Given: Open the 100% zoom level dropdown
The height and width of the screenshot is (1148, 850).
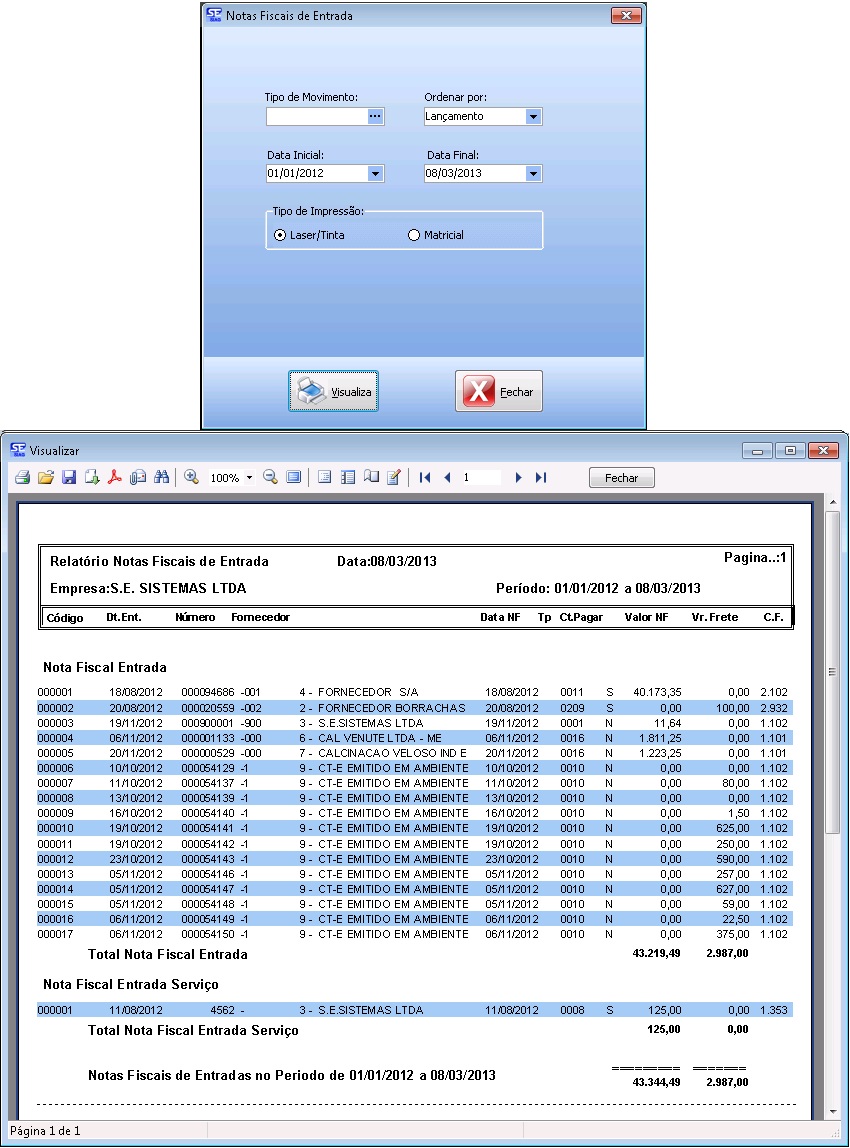Looking at the screenshot, I should click(x=249, y=478).
